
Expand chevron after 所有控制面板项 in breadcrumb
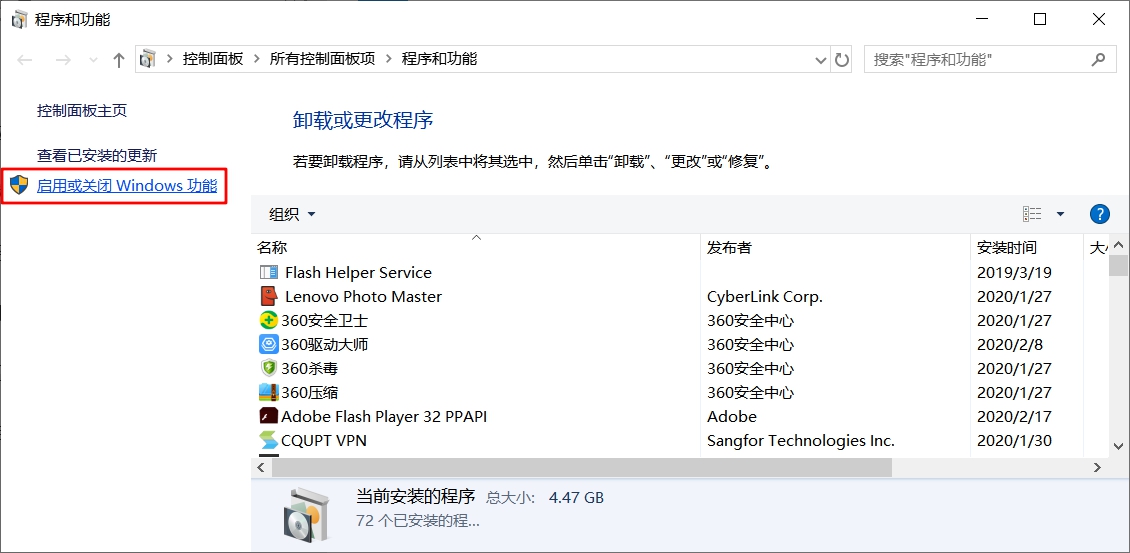[x=388, y=59]
